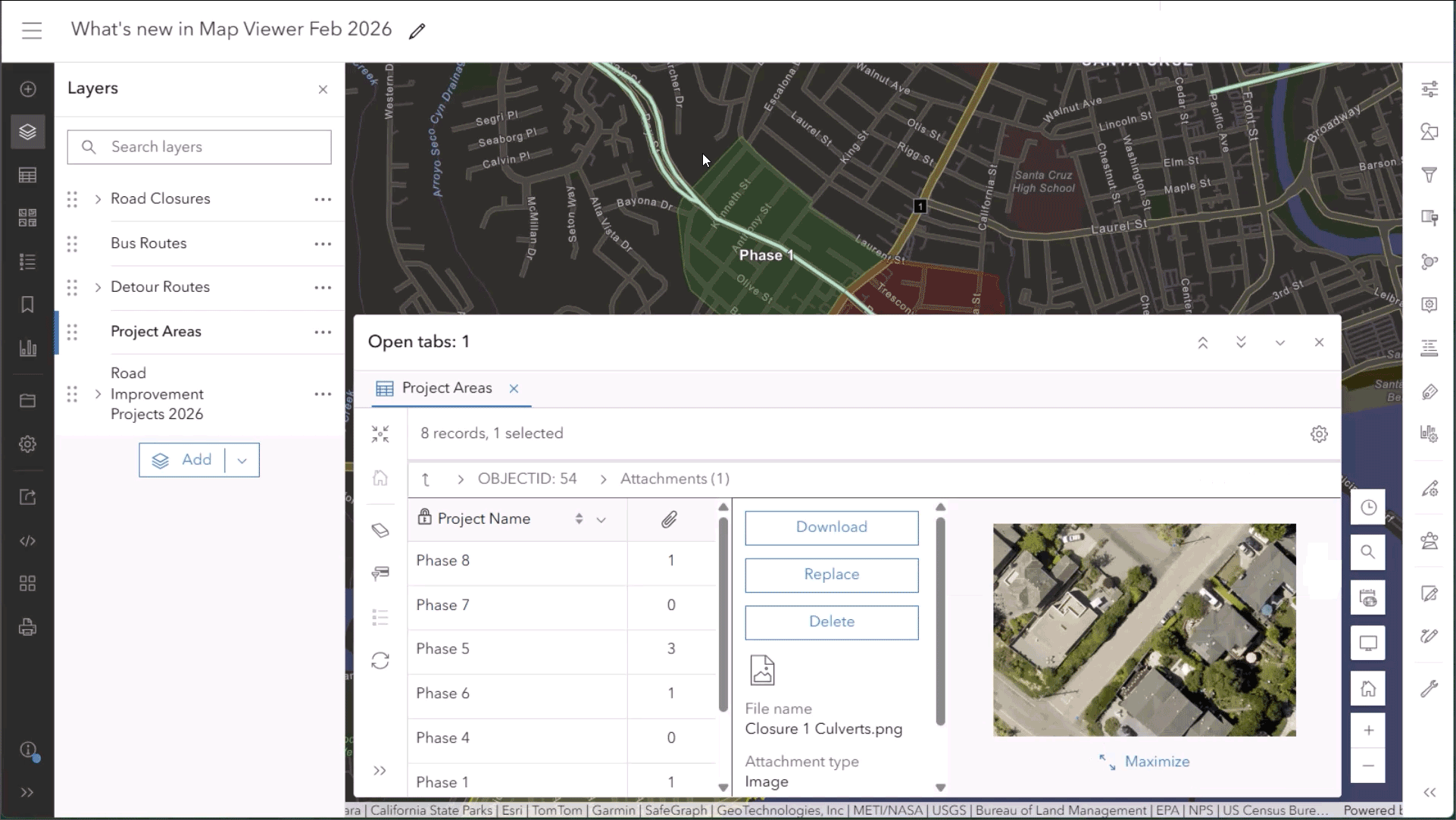Viewport: 1456px width, 820px height.
Task: Open Bookmarks in the left sidebar
Action: coord(28,305)
